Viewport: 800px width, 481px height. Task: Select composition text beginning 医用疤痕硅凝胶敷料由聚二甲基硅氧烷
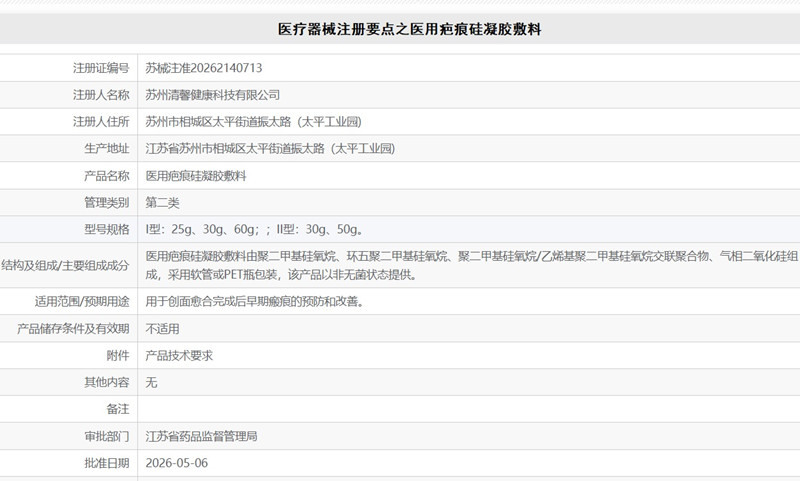point(472,265)
